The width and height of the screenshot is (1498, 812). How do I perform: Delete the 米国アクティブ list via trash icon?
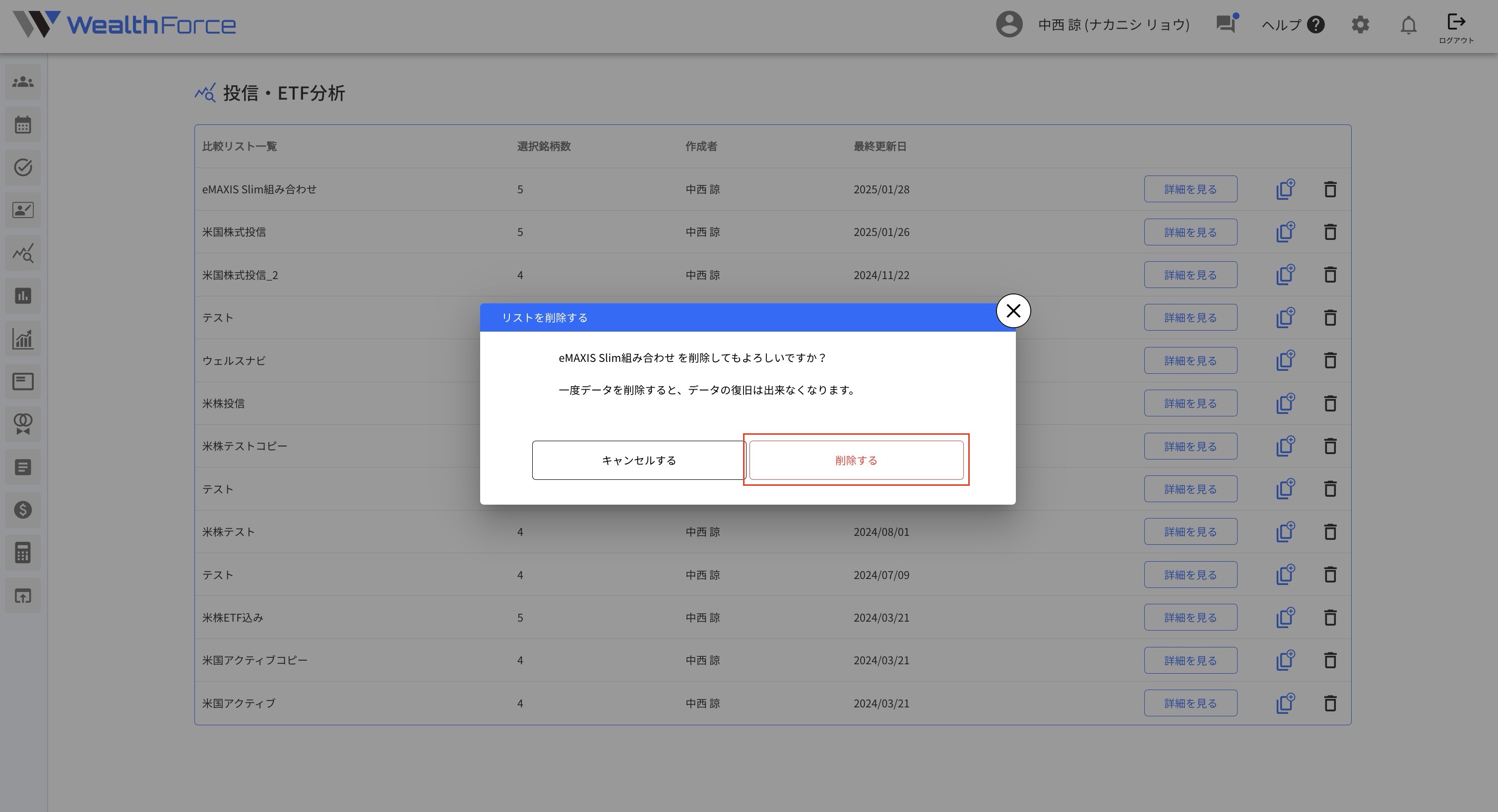coord(1330,703)
